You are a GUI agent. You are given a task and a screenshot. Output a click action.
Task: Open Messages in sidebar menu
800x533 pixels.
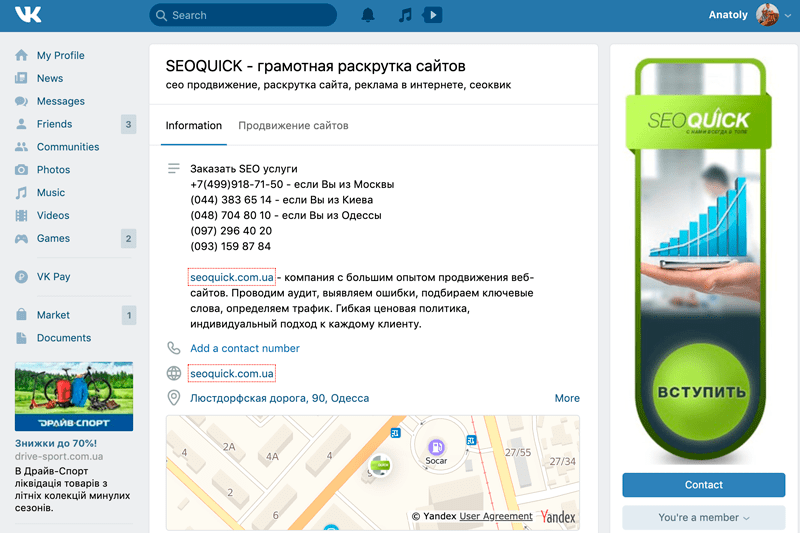point(61,101)
